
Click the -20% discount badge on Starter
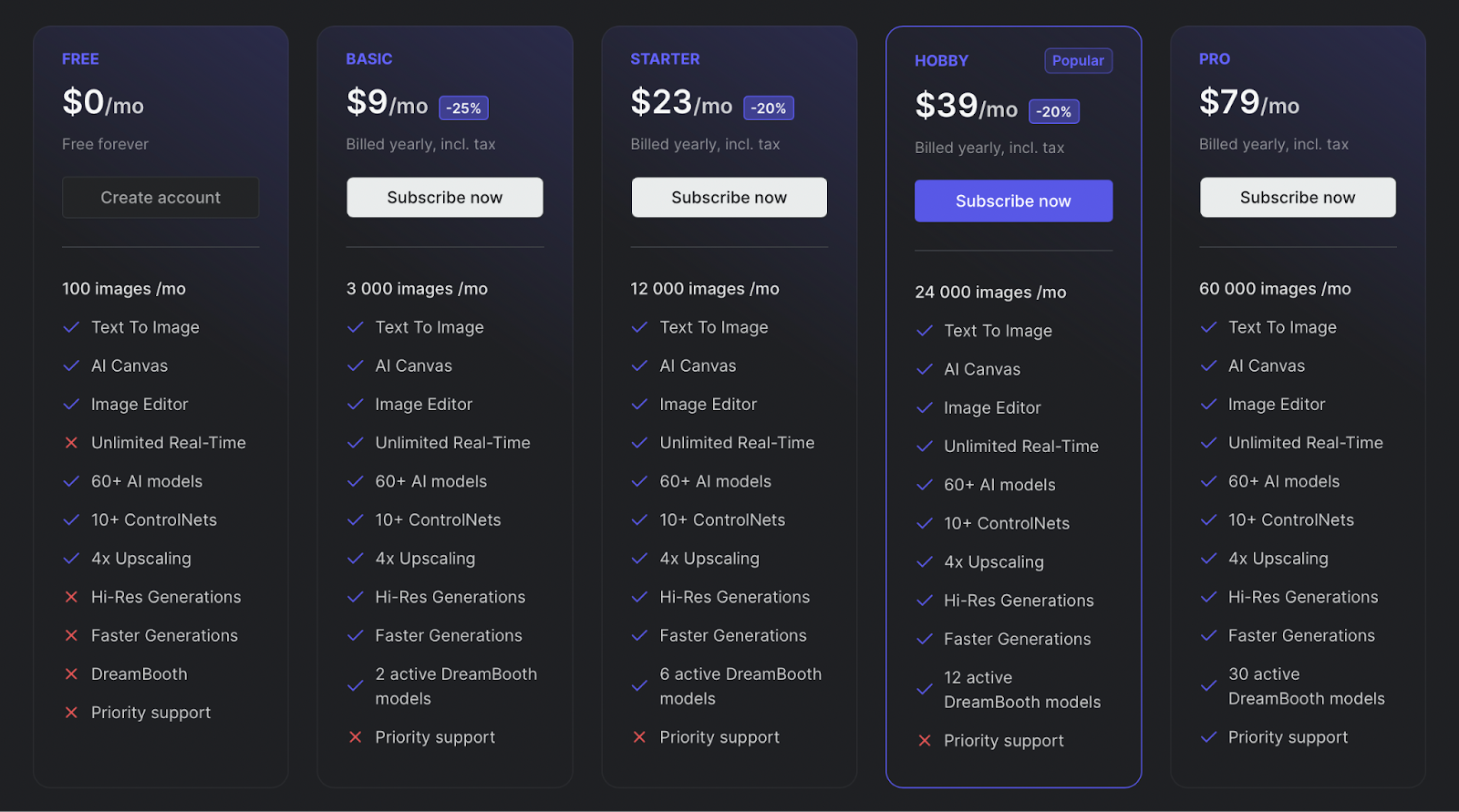pyautogui.click(x=769, y=108)
